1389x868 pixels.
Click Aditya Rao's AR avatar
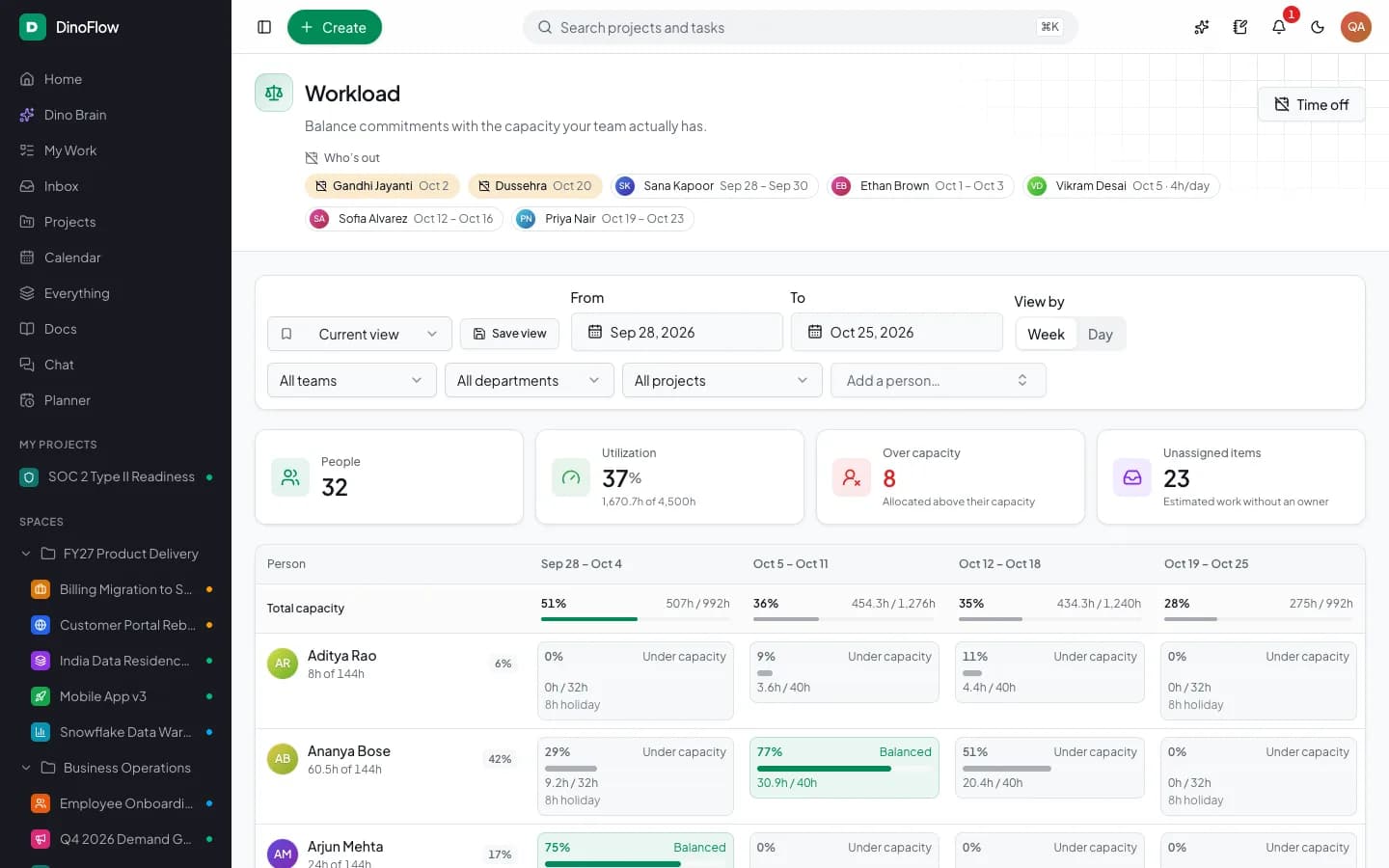283,664
